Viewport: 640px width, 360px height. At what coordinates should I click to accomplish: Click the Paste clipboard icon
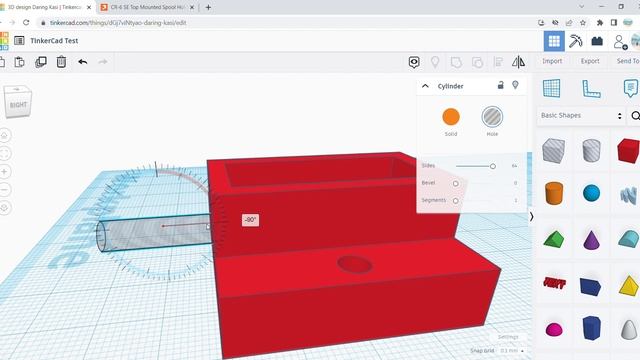pyautogui.click(x=19, y=62)
